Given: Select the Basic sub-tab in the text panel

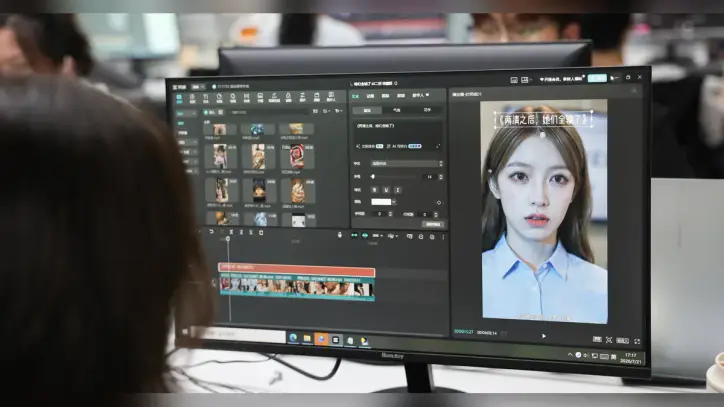Looking at the screenshot, I should pyautogui.click(x=367, y=111).
